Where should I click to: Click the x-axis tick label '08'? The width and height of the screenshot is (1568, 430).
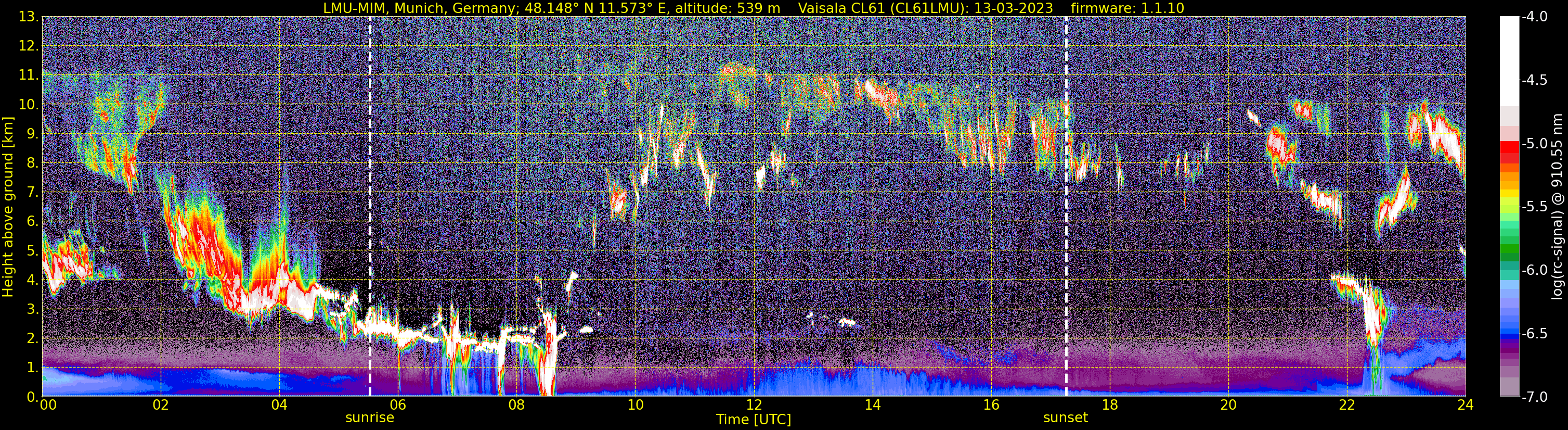[x=516, y=405]
